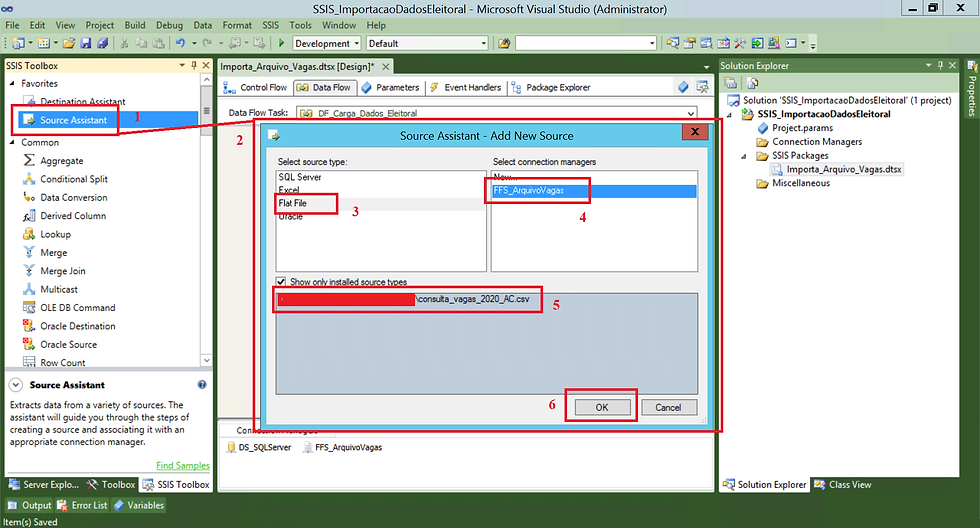
Task: Click the Save All icon
Action: point(102,43)
